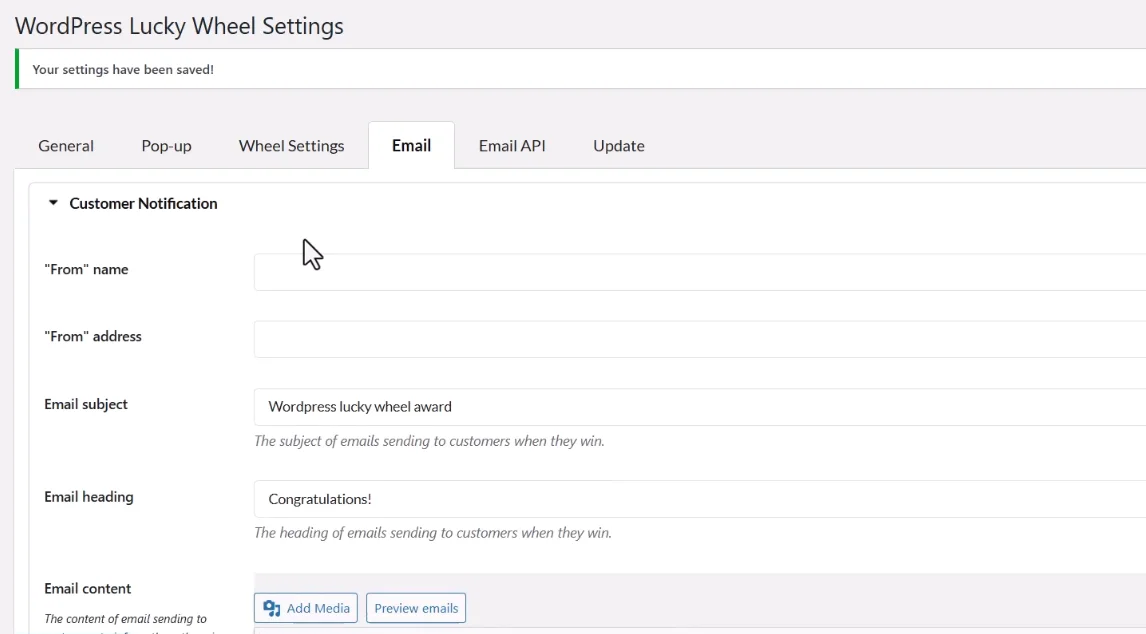Click the "From" name label
This screenshot has height=634, width=1146.
point(86,269)
